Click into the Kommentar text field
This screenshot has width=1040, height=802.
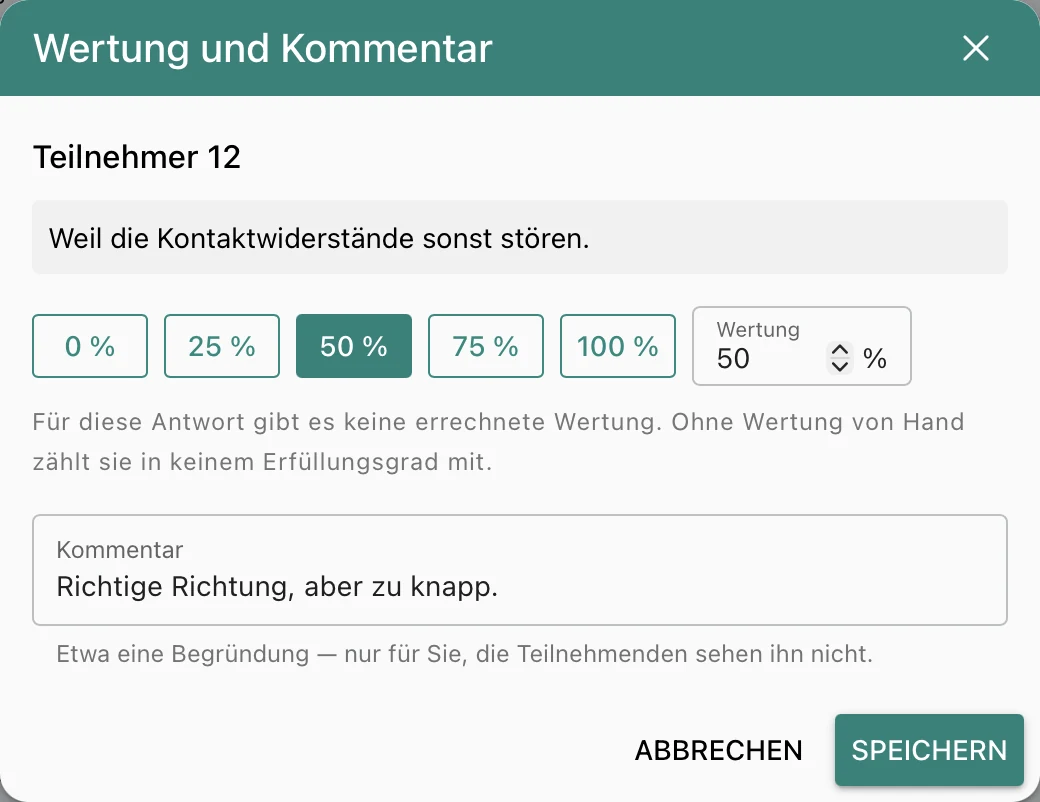520,570
